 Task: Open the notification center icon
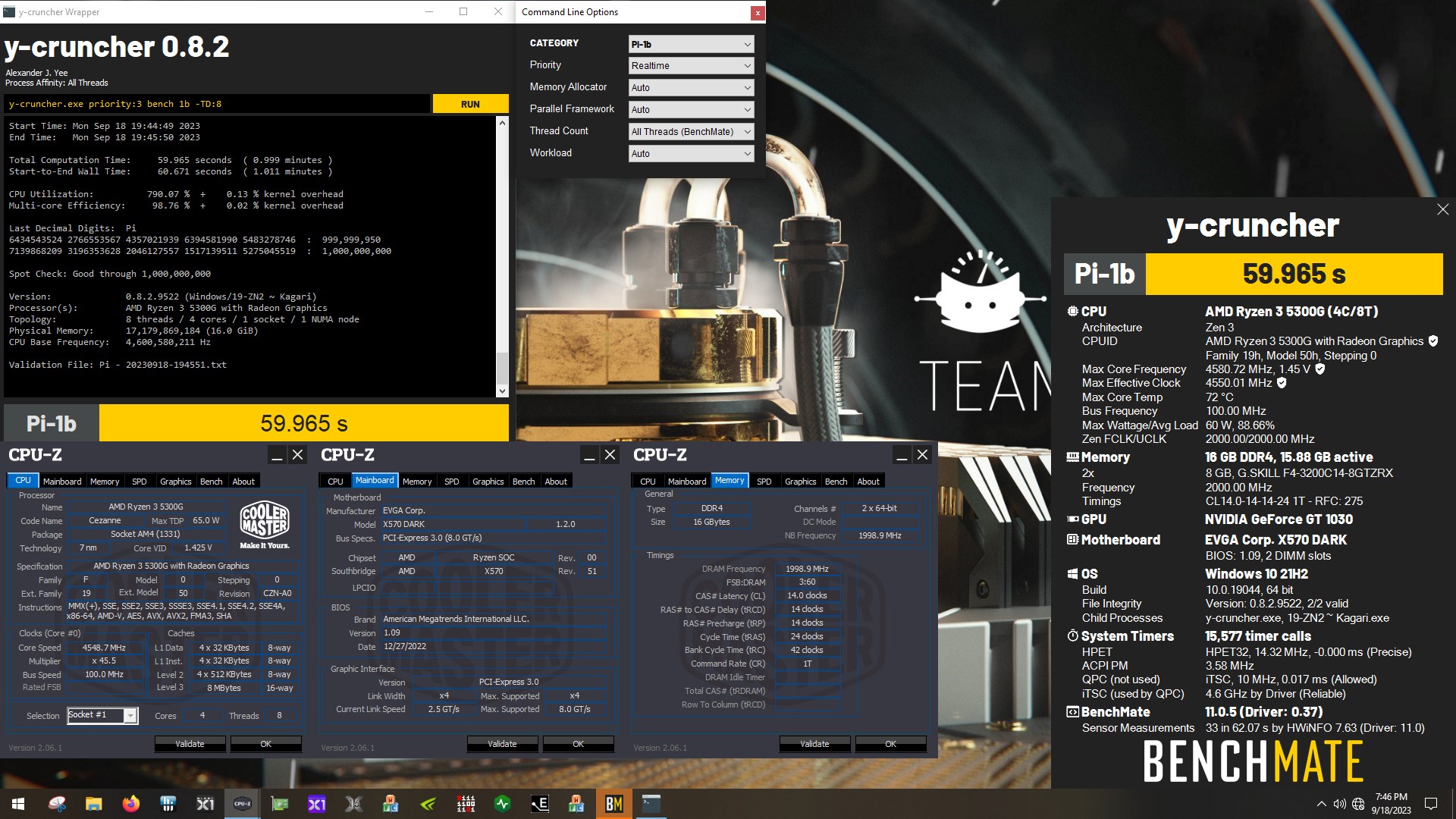pyautogui.click(x=1431, y=804)
